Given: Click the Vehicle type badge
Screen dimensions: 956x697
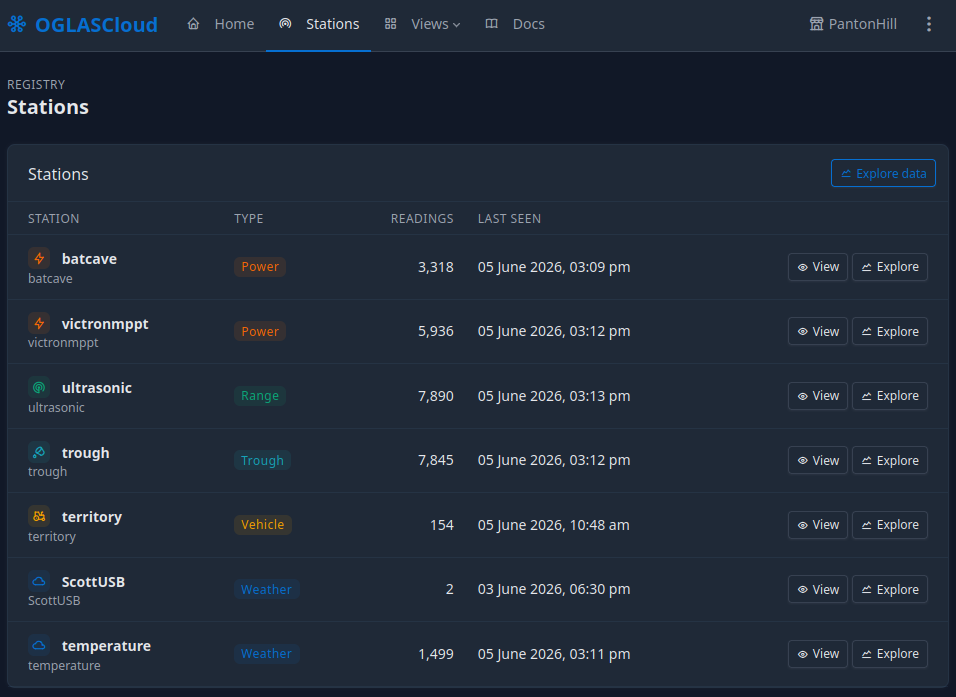Looking at the screenshot, I should click(263, 524).
